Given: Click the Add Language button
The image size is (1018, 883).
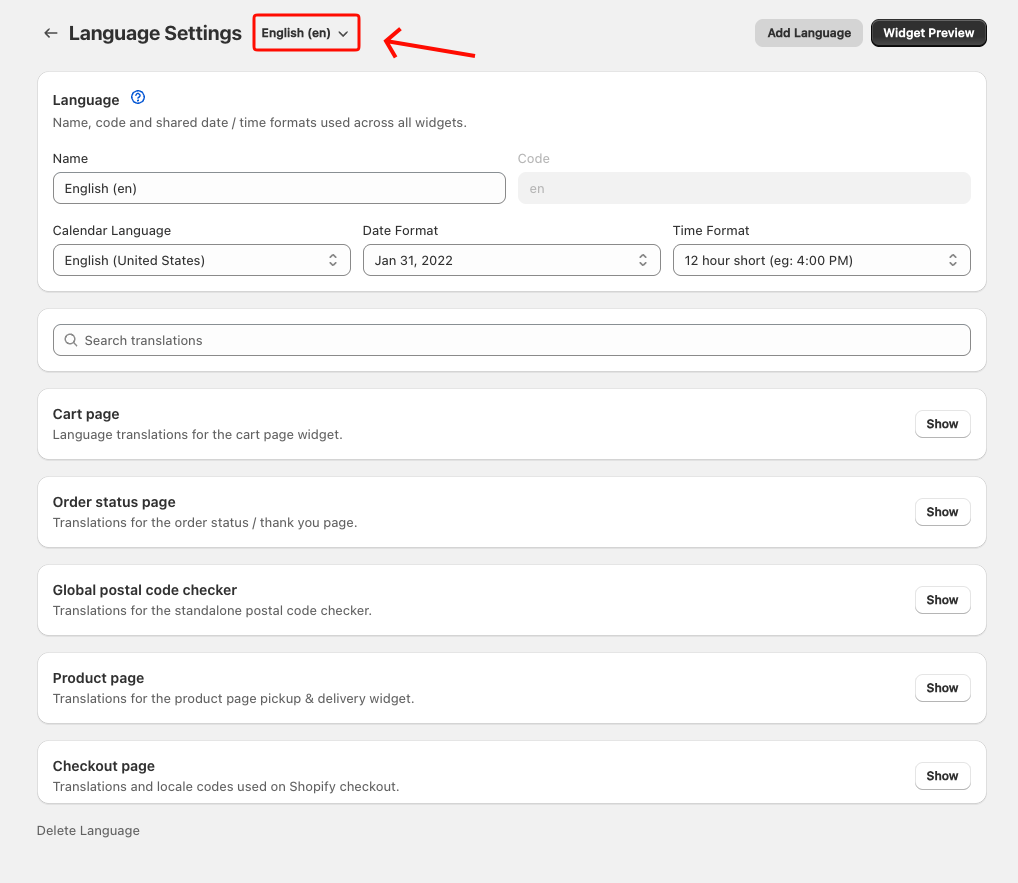Looking at the screenshot, I should pyautogui.click(x=808, y=33).
